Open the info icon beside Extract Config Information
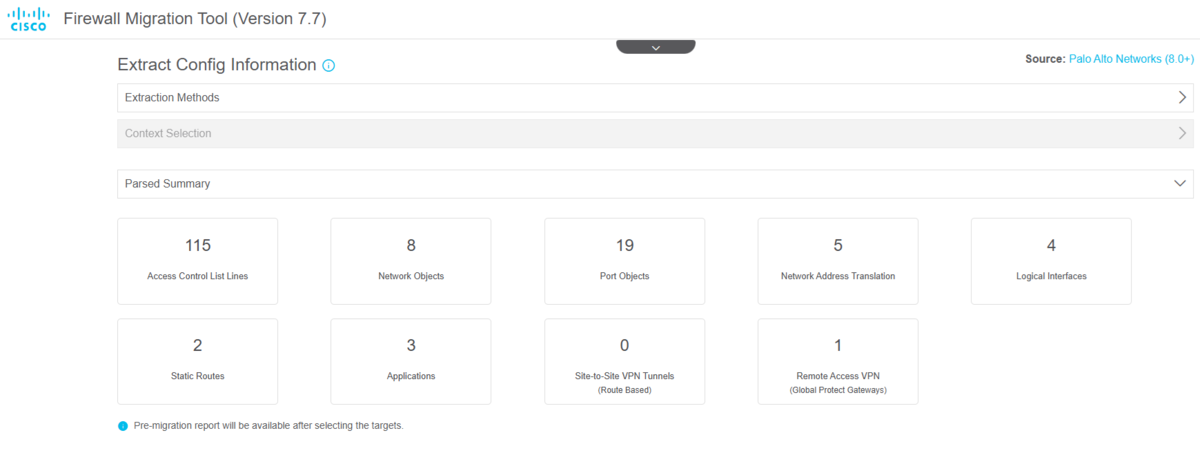The height and width of the screenshot is (455, 1200). coord(329,66)
